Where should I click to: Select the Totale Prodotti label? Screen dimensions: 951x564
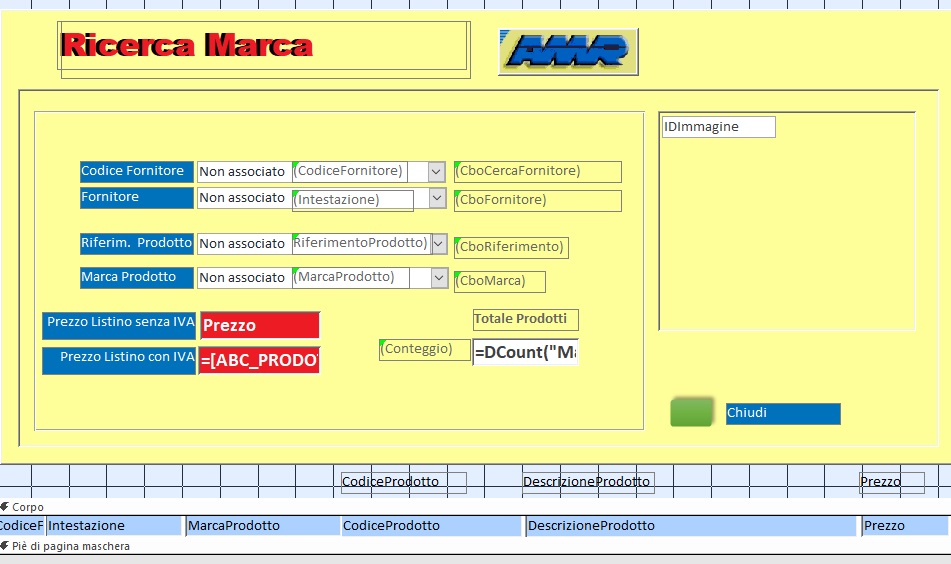(525, 319)
